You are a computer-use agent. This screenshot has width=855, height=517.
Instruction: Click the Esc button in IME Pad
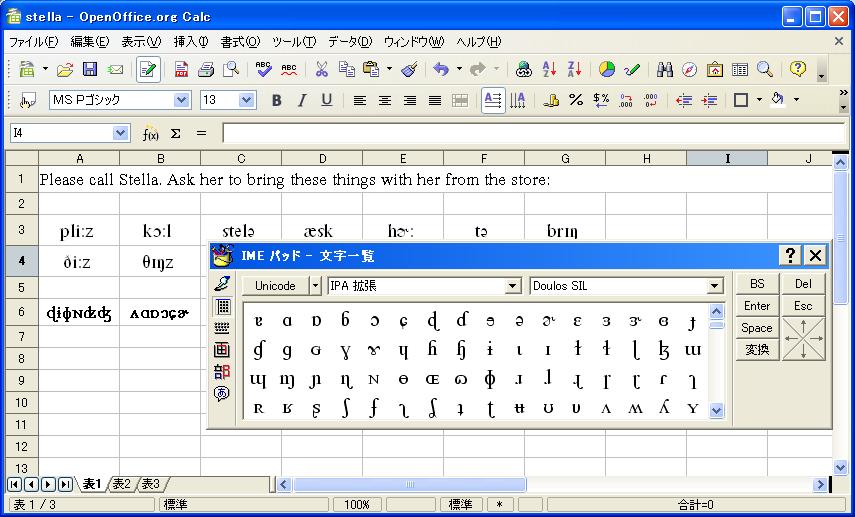coord(803,306)
